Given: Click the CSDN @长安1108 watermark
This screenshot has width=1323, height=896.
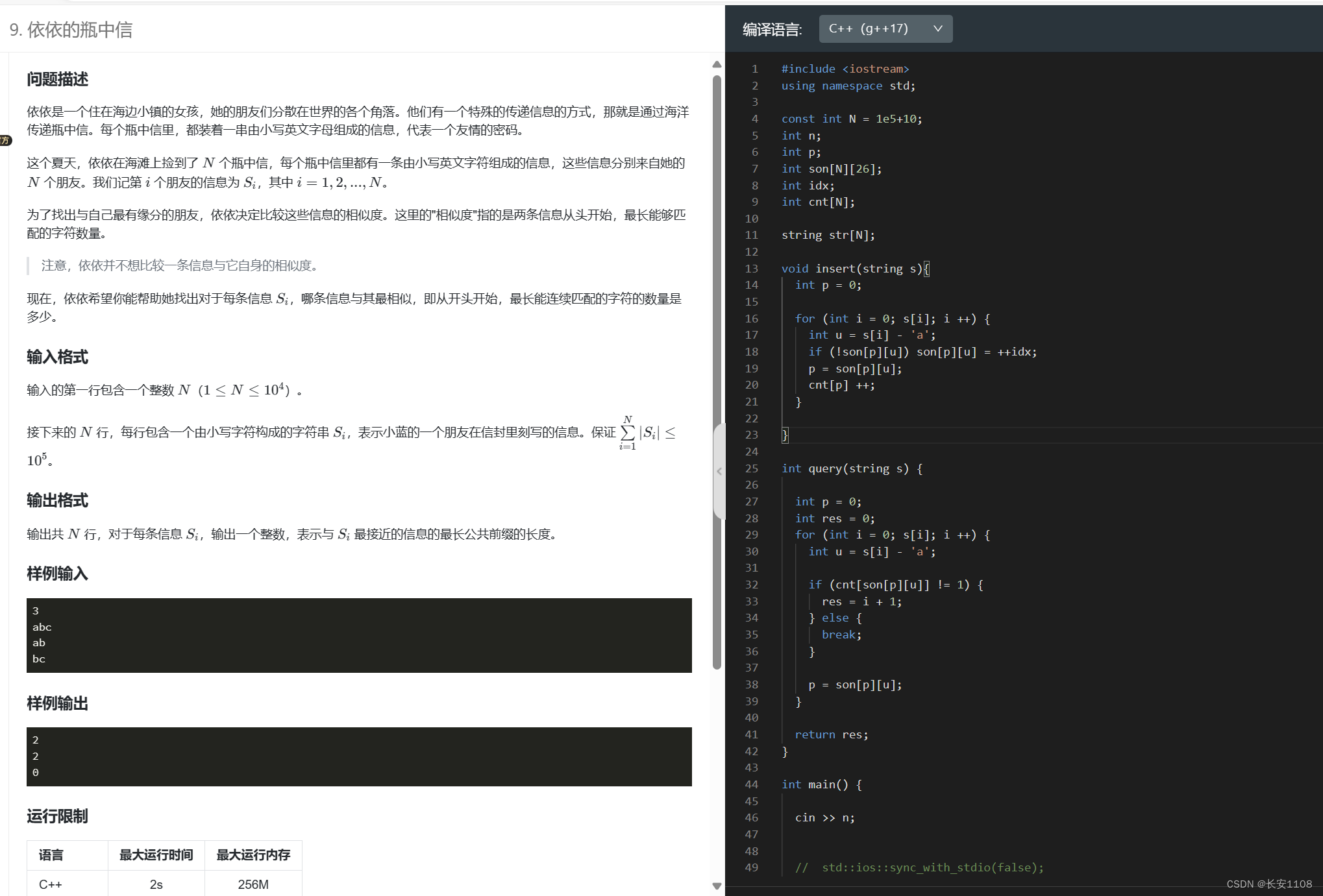Looking at the screenshot, I should pyautogui.click(x=1268, y=884).
